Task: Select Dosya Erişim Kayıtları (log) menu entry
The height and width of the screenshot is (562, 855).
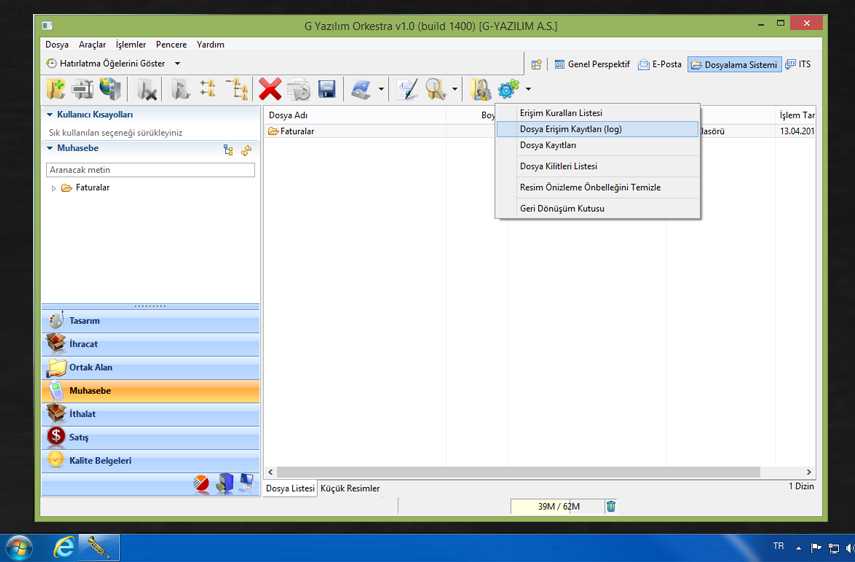Action: pos(571,129)
